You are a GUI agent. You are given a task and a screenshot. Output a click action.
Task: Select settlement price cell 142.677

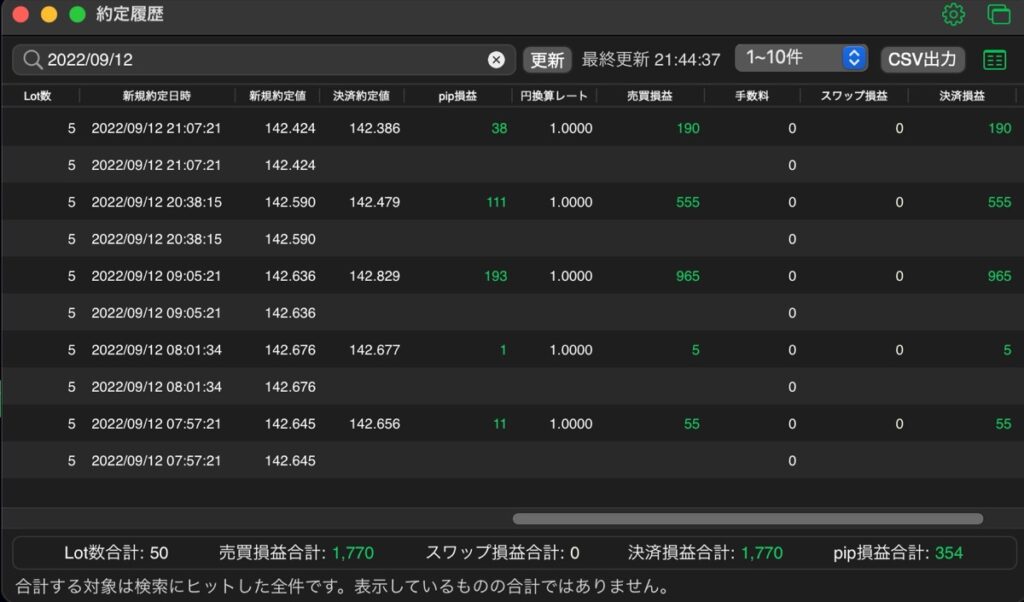374,349
